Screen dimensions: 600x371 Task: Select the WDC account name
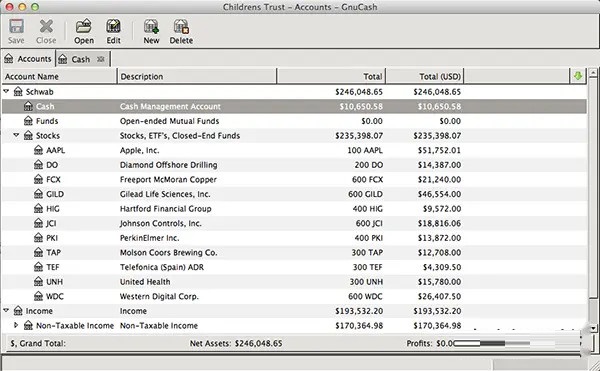(x=55, y=296)
